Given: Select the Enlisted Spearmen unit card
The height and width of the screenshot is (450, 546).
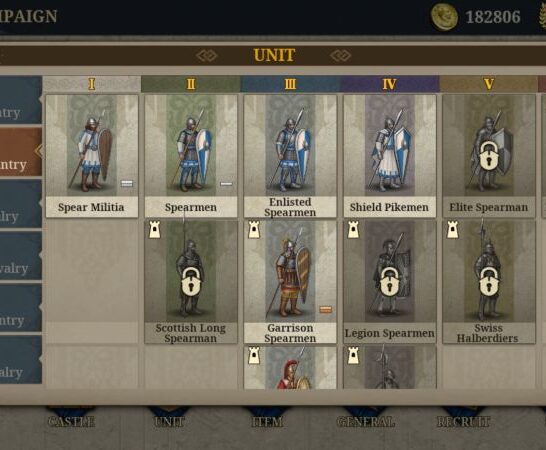Looking at the screenshot, I should 290,156.
